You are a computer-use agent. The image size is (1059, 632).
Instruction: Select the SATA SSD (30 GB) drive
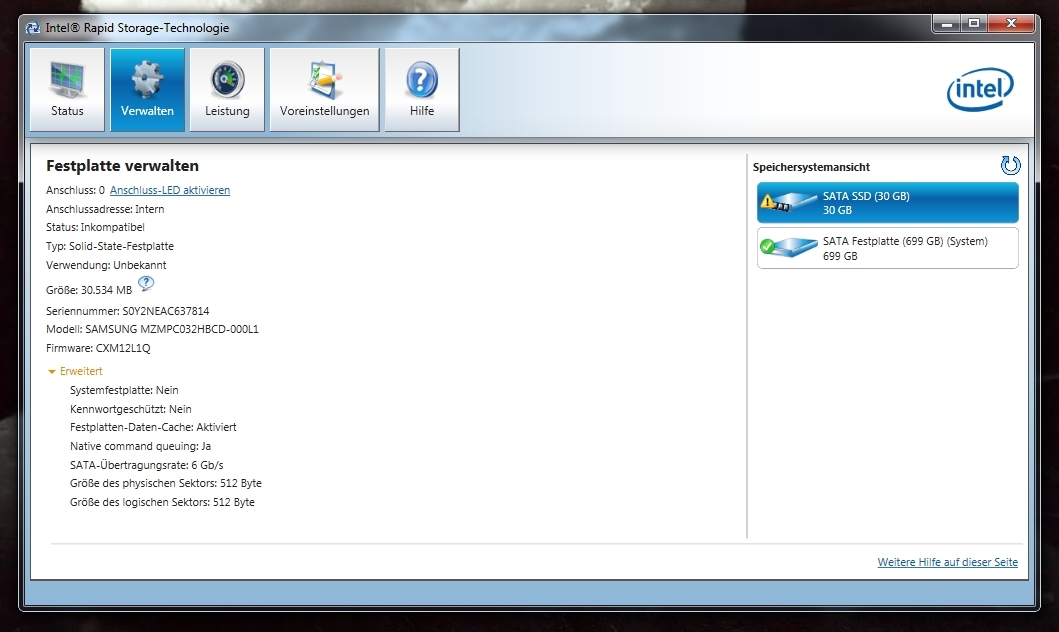(x=887, y=203)
